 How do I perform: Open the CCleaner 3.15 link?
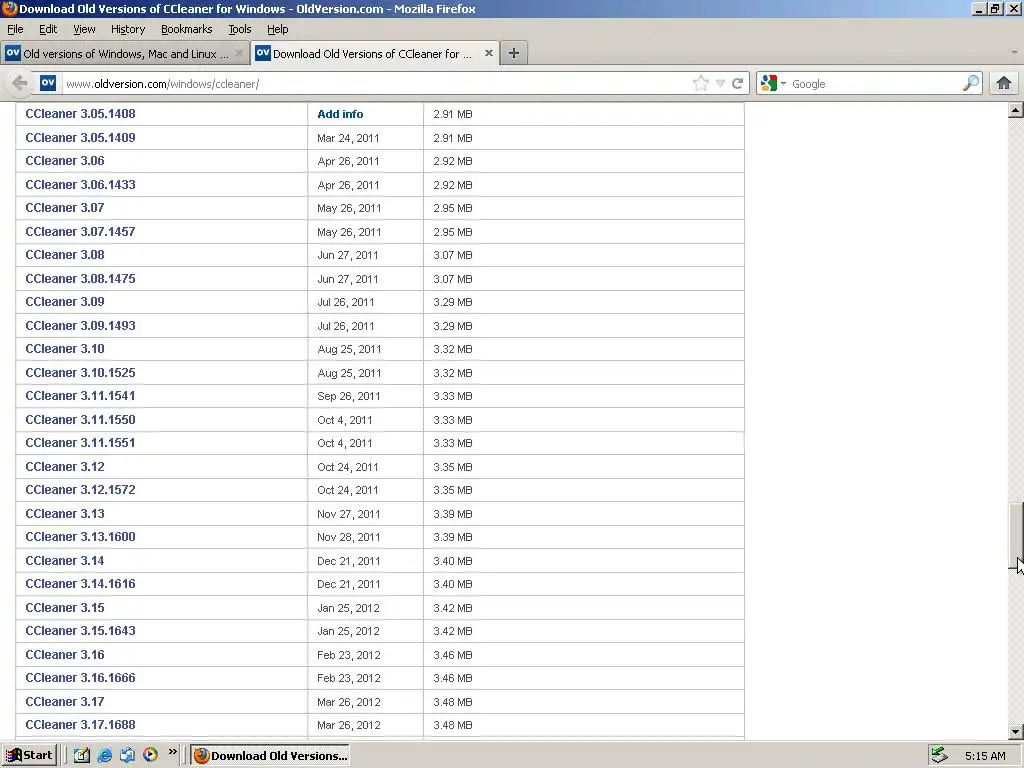(65, 608)
